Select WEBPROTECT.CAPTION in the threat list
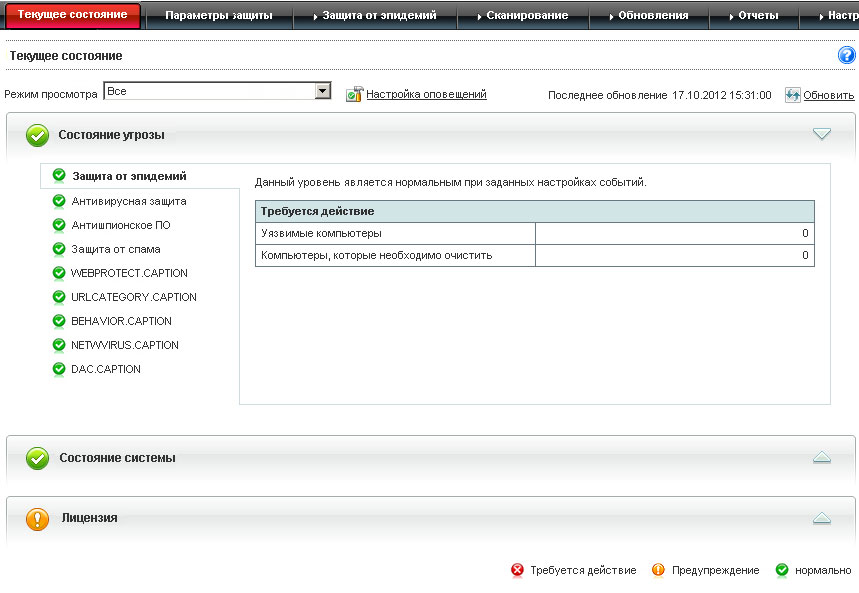859x593 pixels. click(129, 273)
